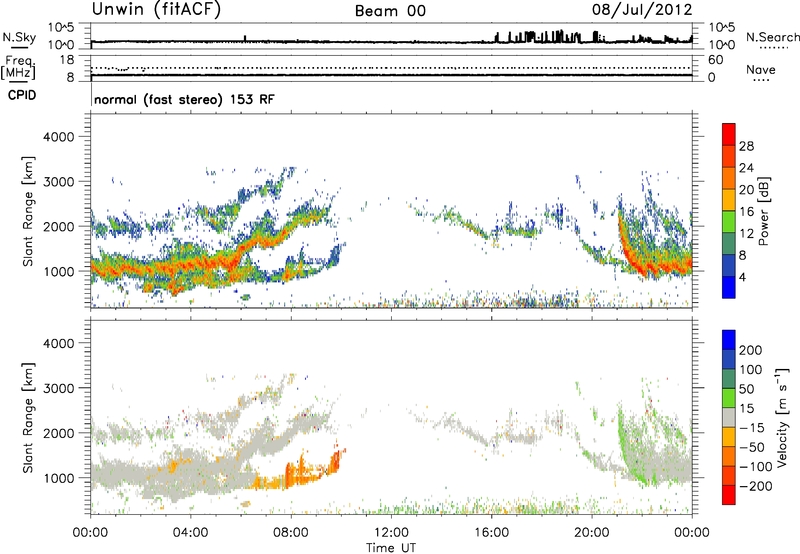Click the "16:00" time tick label

coord(491,533)
